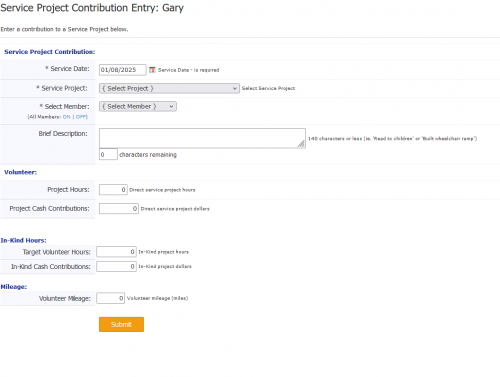Image resolution: width=500 pixels, height=377 pixels.
Task: Click the Project Cash Contributions field
Action: click(x=119, y=208)
